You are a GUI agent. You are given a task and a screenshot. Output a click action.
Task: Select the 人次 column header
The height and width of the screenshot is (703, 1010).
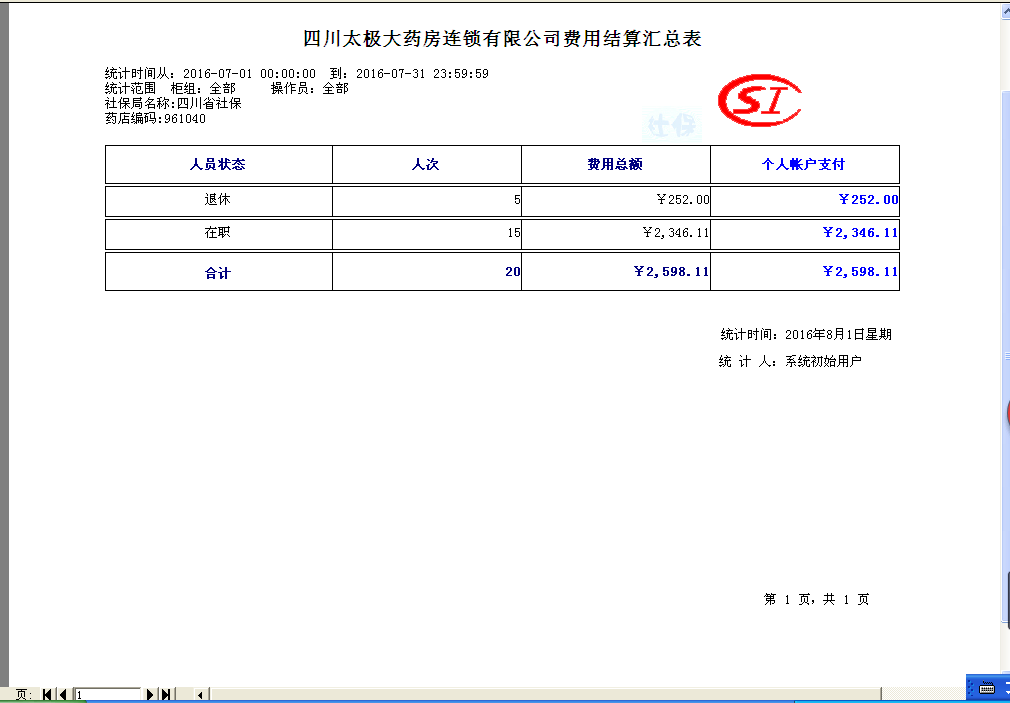(x=425, y=164)
